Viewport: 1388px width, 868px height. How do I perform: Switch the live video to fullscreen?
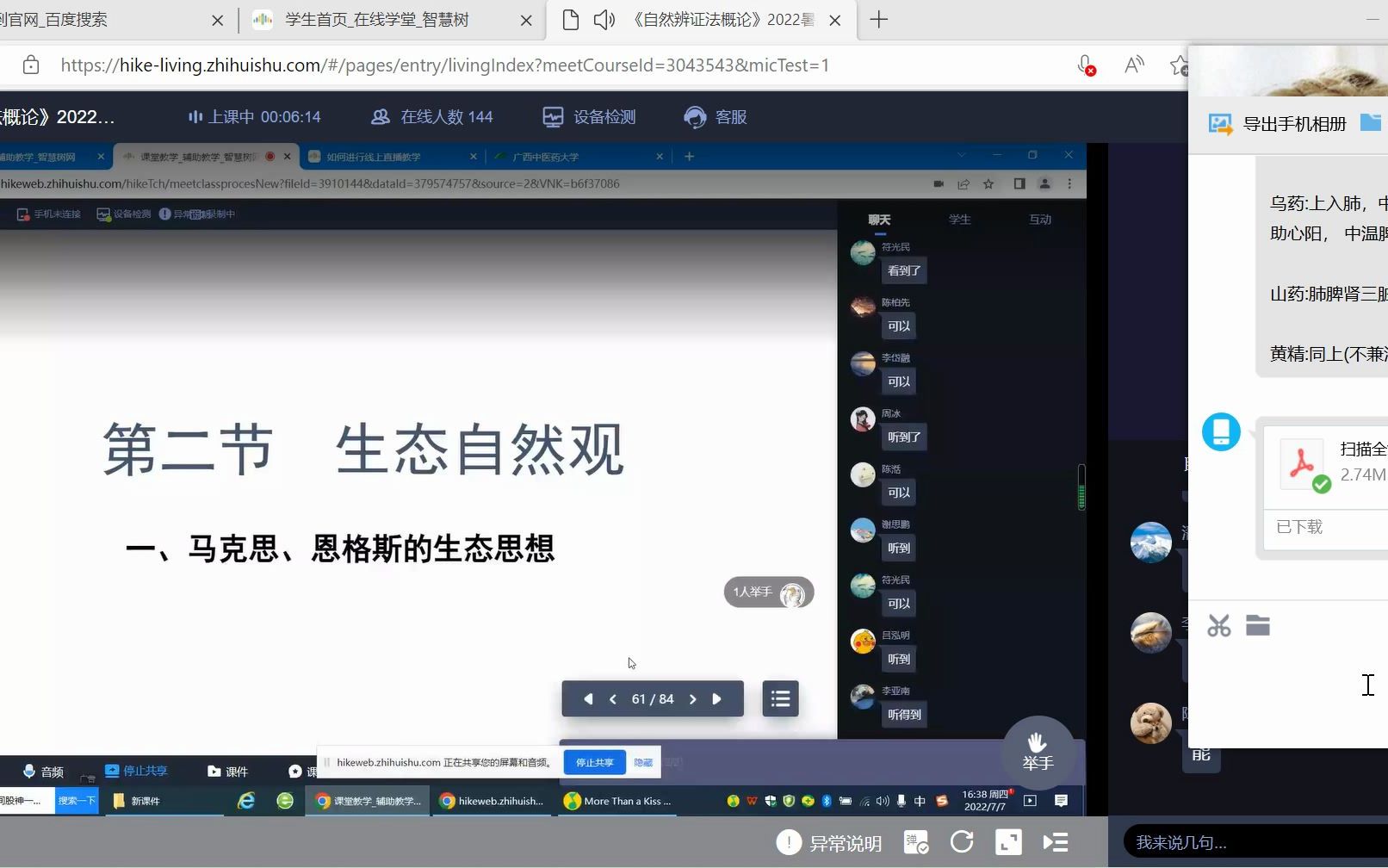pos(1008,842)
